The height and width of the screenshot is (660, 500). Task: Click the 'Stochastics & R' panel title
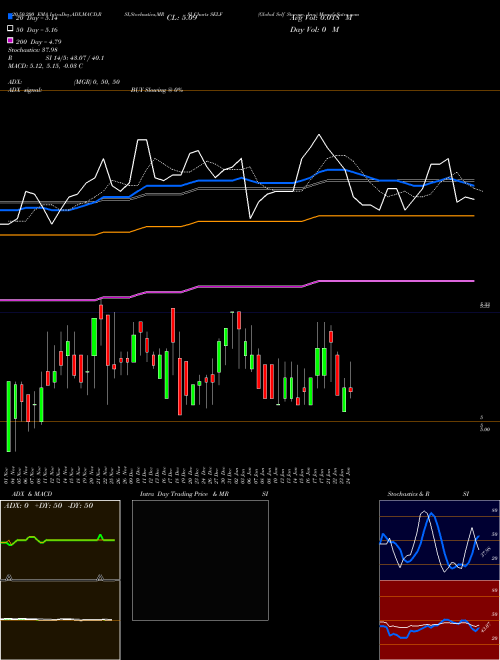(408, 494)
